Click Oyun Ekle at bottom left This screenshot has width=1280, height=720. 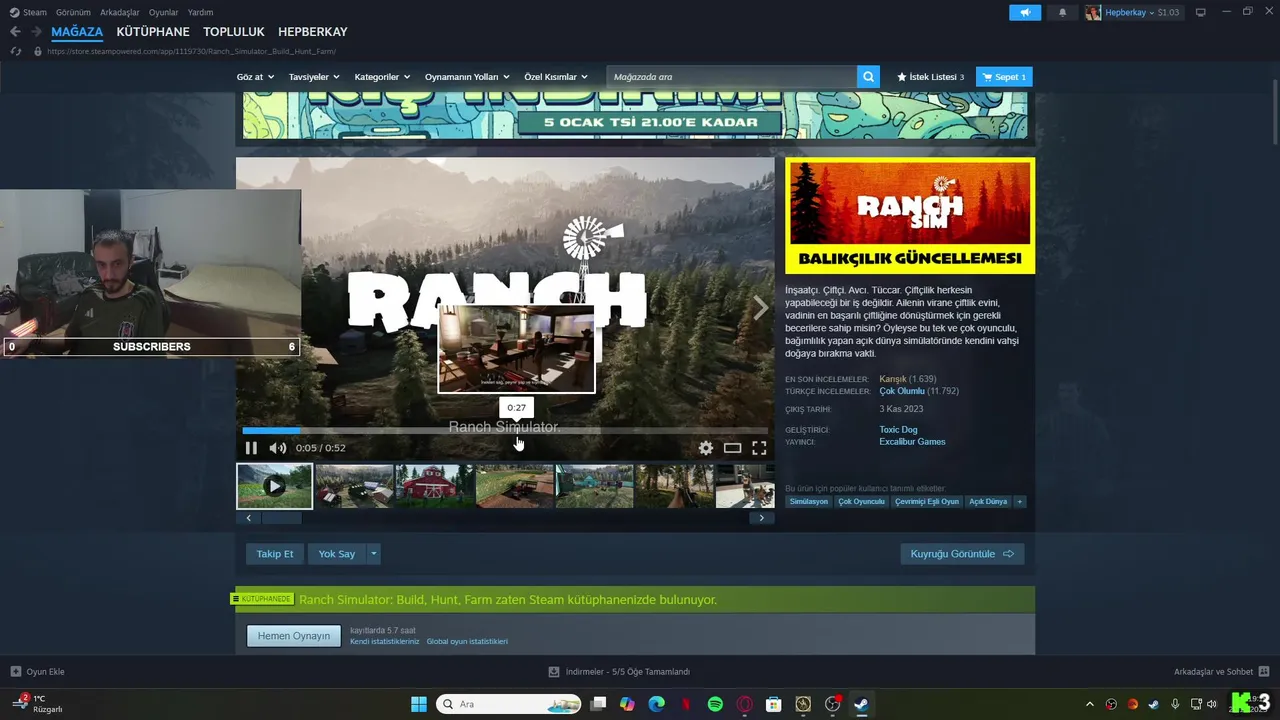tap(38, 672)
